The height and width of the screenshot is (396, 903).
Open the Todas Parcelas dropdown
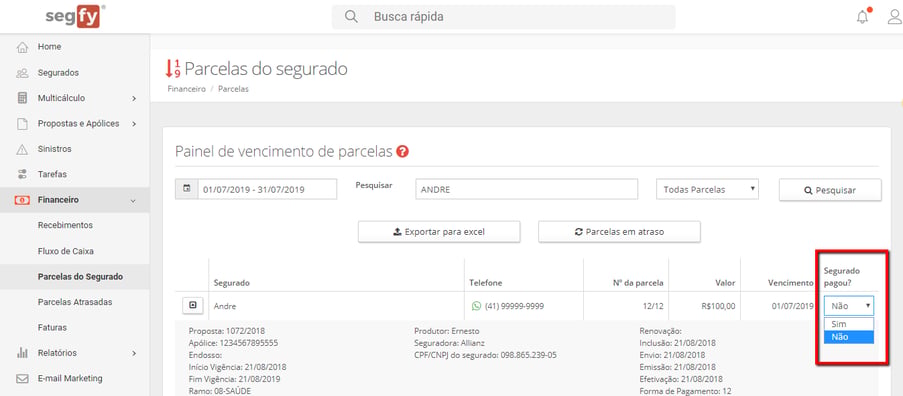[708, 189]
